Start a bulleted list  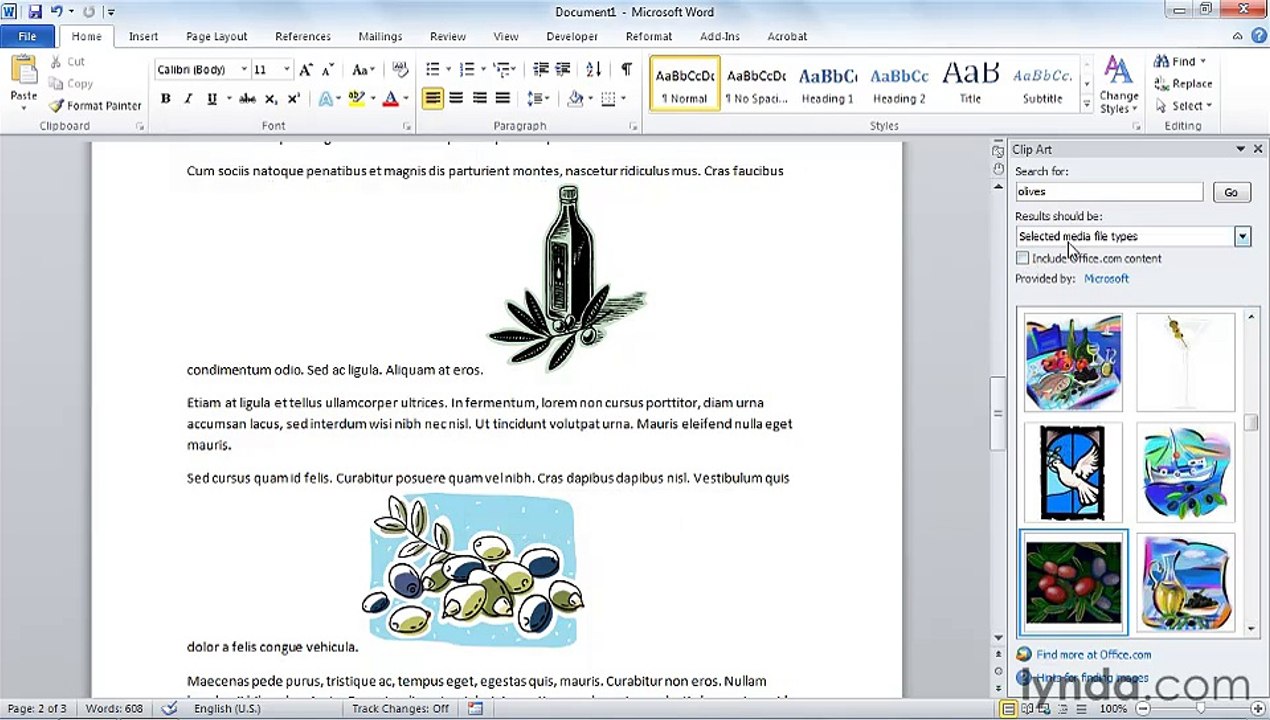[433, 69]
